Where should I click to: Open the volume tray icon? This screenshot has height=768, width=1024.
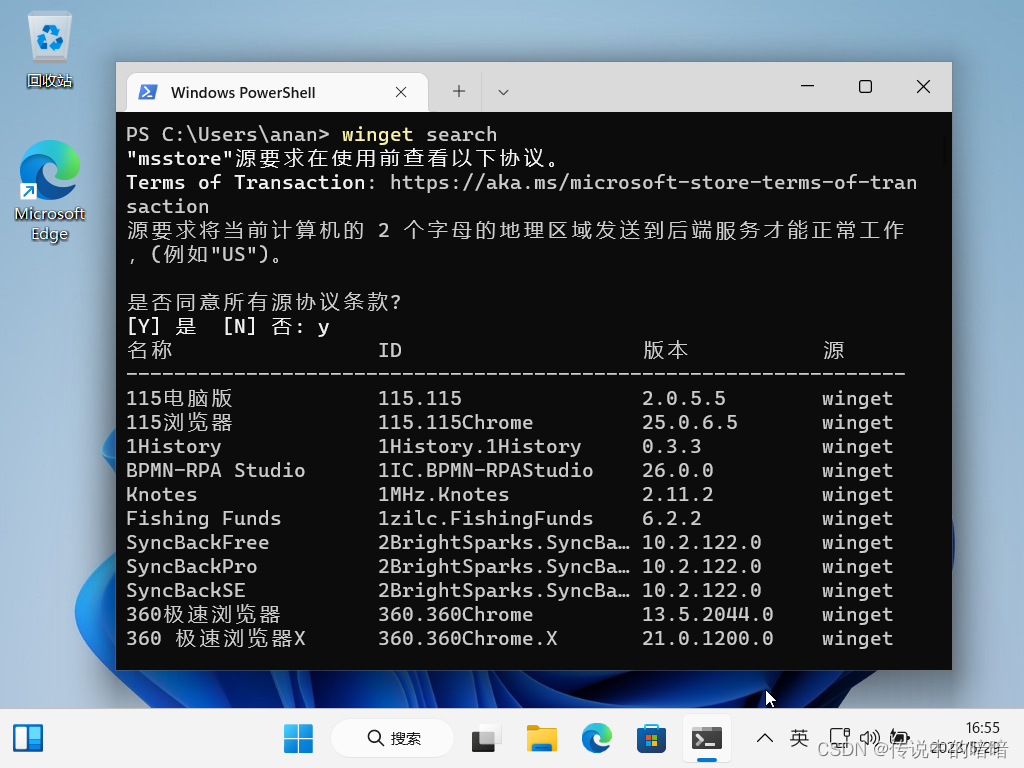pyautogui.click(x=869, y=739)
